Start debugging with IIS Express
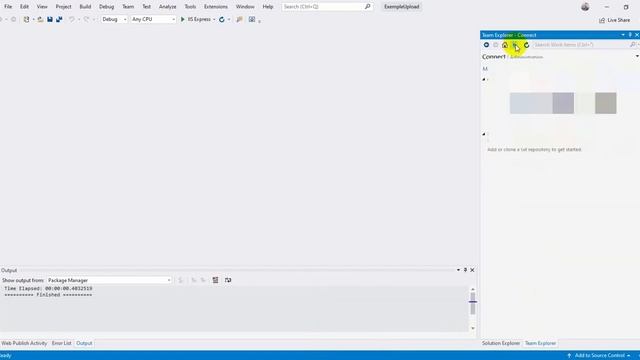 pyautogui.click(x=196, y=19)
